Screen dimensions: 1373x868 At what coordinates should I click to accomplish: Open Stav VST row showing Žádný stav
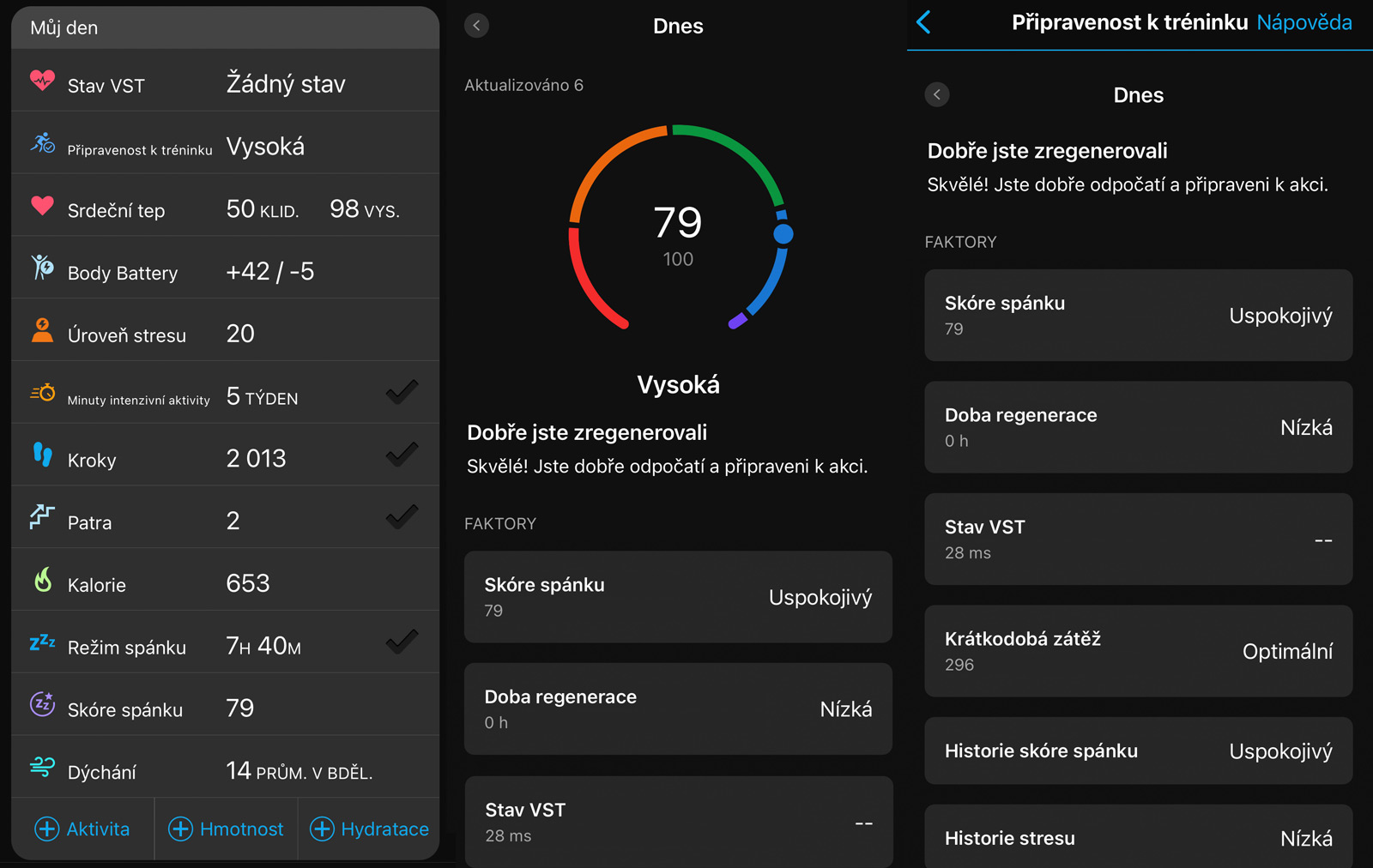pyautogui.click(x=226, y=81)
